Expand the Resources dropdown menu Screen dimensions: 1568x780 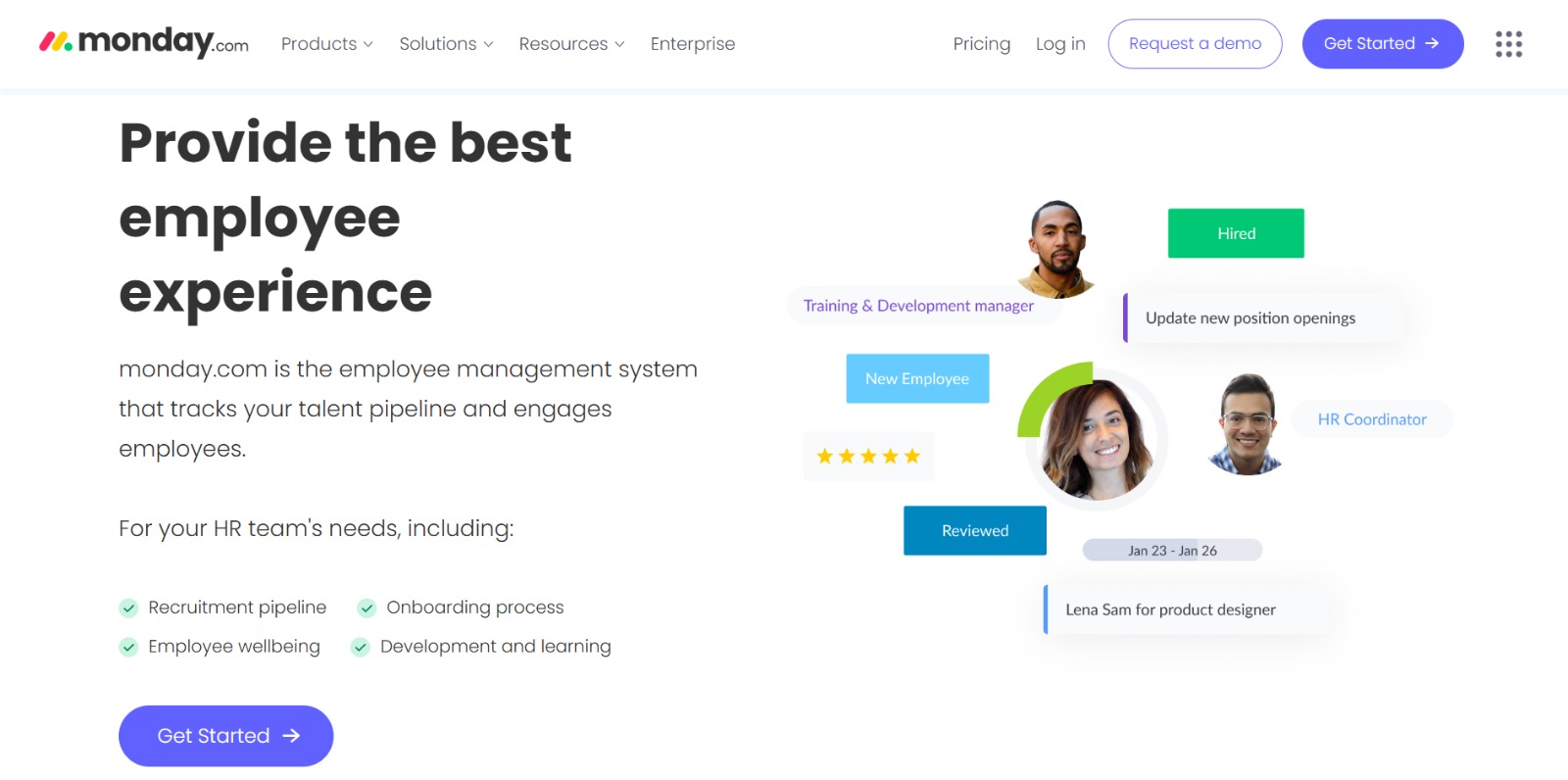pos(571,44)
